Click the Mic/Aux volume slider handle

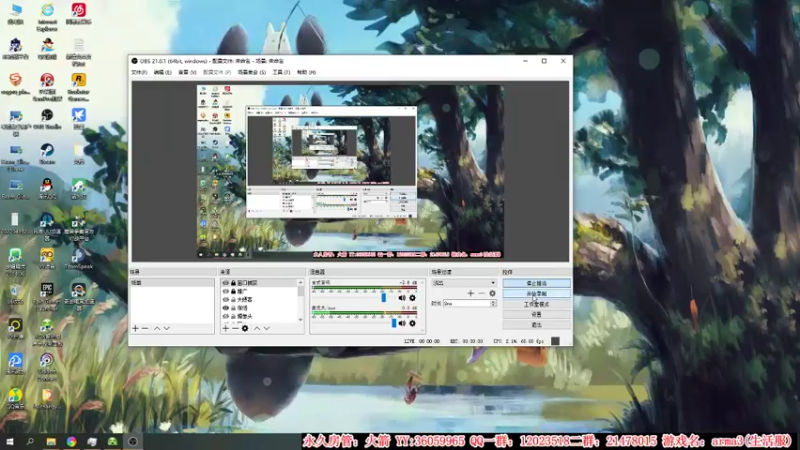coord(394,323)
